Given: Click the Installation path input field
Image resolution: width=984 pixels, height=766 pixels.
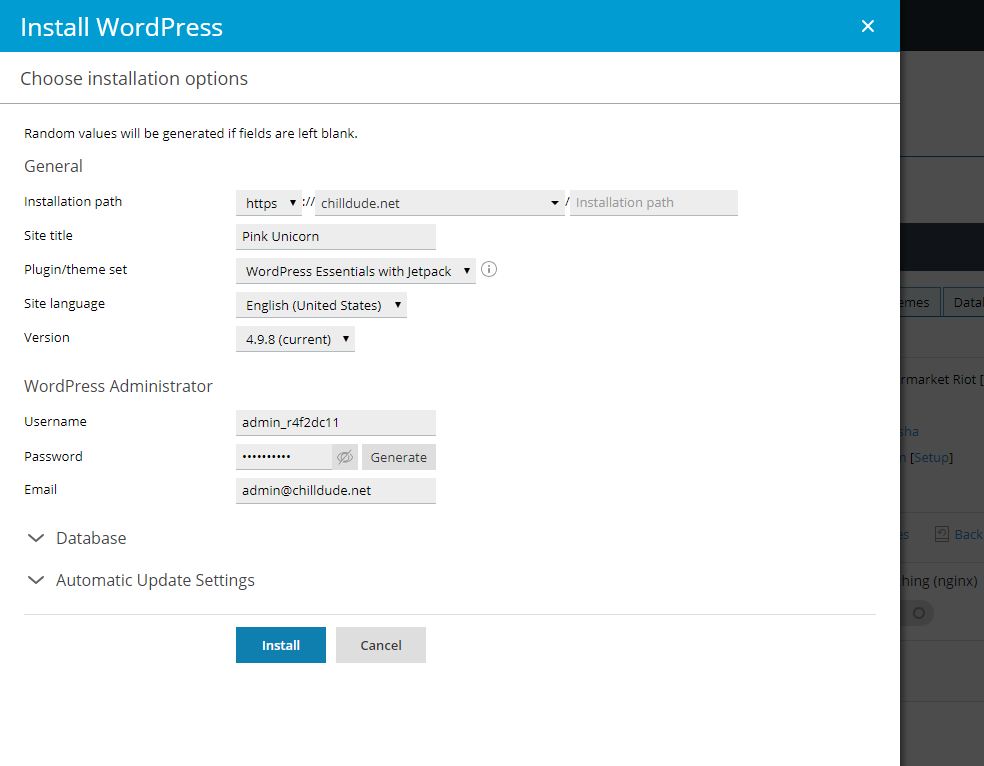Looking at the screenshot, I should coord(653,203).
